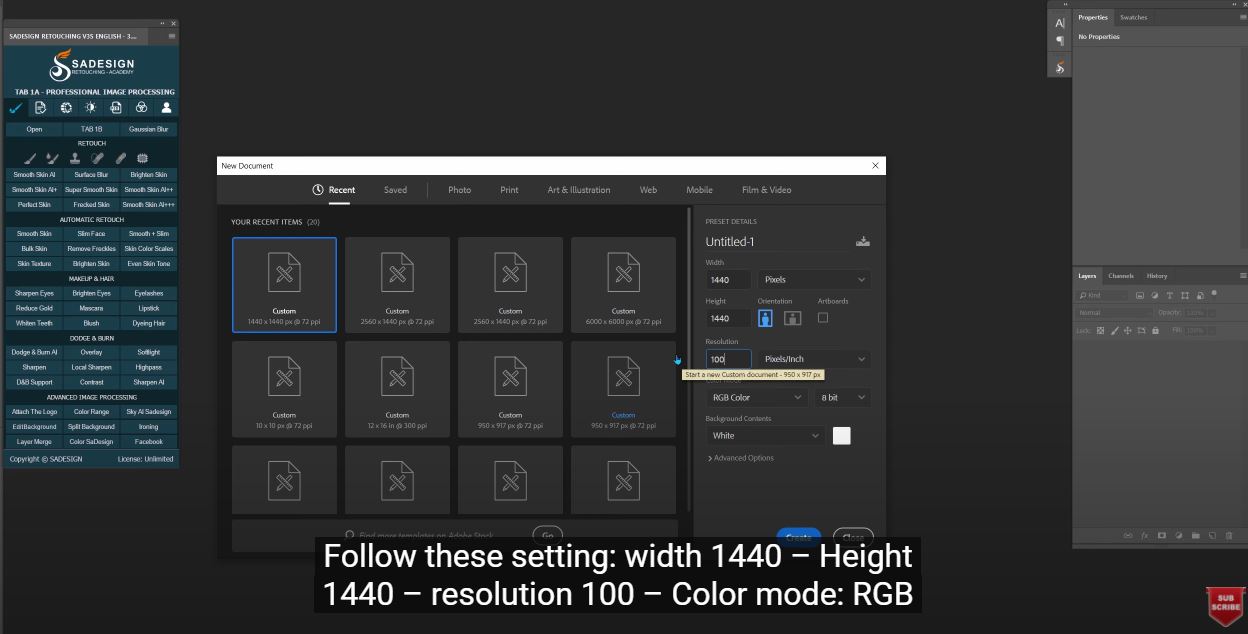Click the Smooth Skin AI button
Image resolution: width=1248 pixels, height=634 pixels.
click(x=34, y=175)
